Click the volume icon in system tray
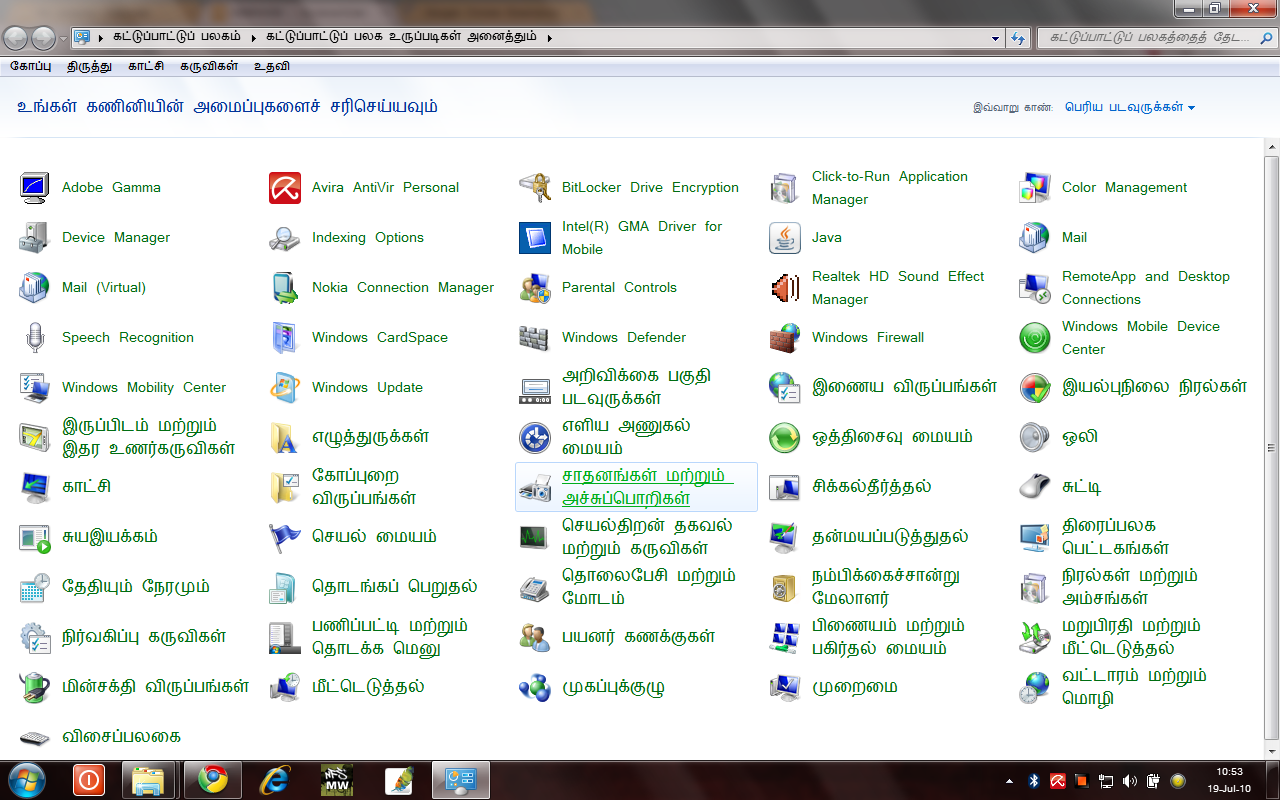The height and width of the screenshot is (800, 1280). pyautogui.click(x=1129, y=780)
